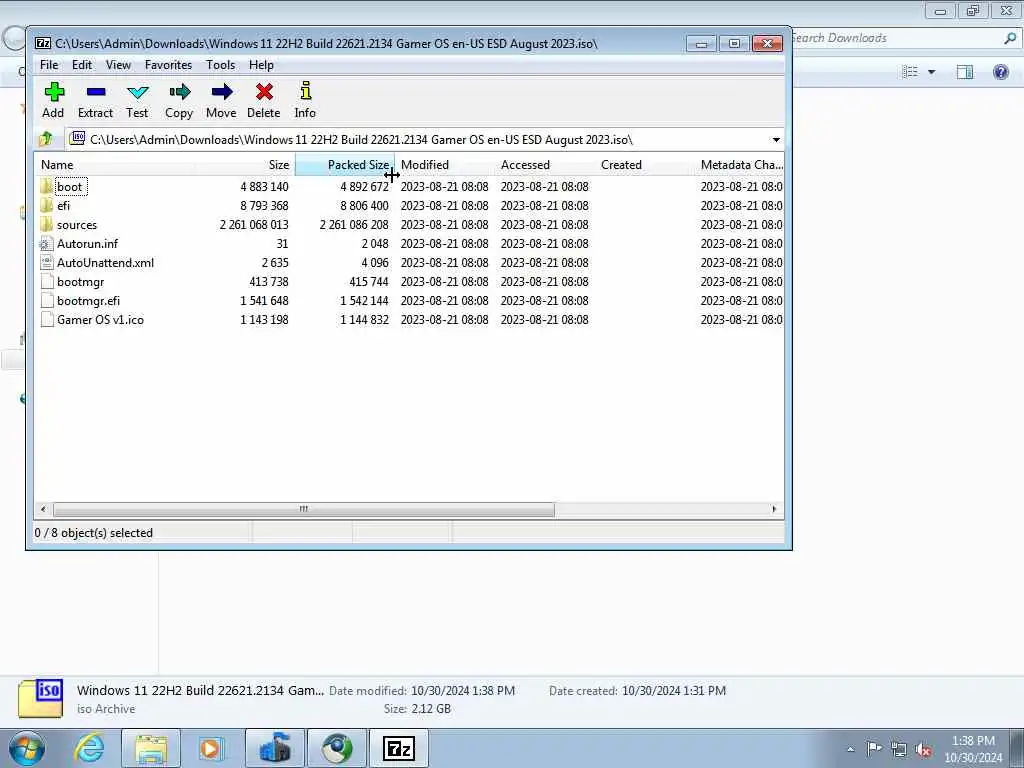Open the File menu
The height and width of the screenshot is (768, 1024).
point(49,65)
